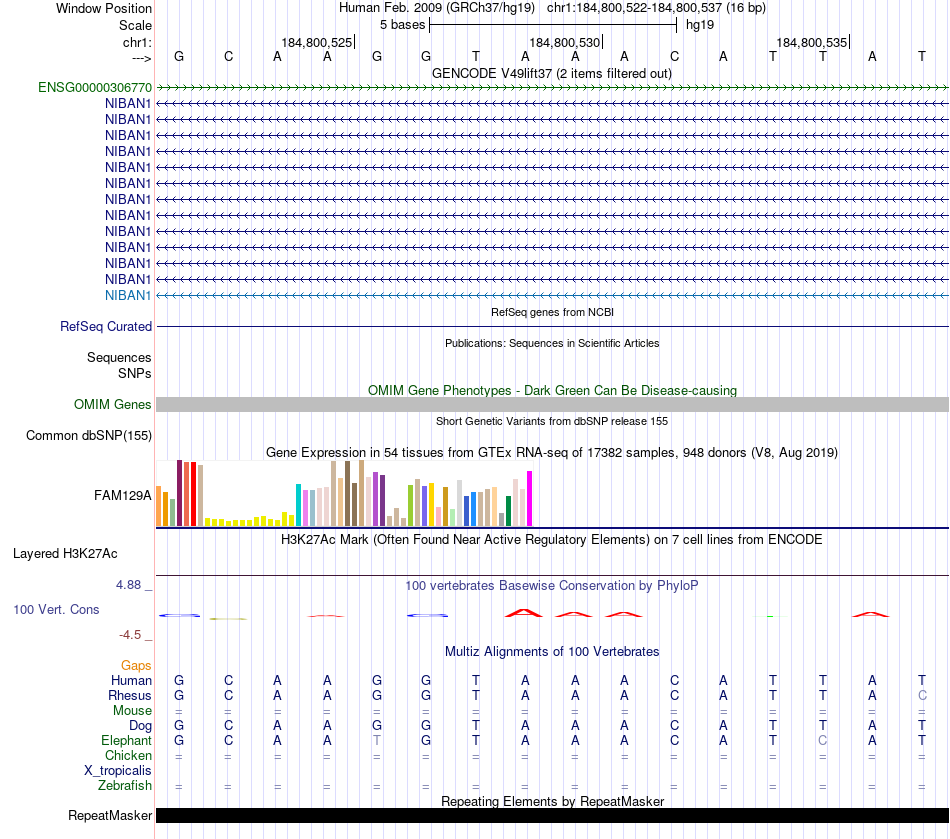Open 100 vertebrates Basewise Conservation by PhyloP title
The image size is (950, 839).
point(552,585)
